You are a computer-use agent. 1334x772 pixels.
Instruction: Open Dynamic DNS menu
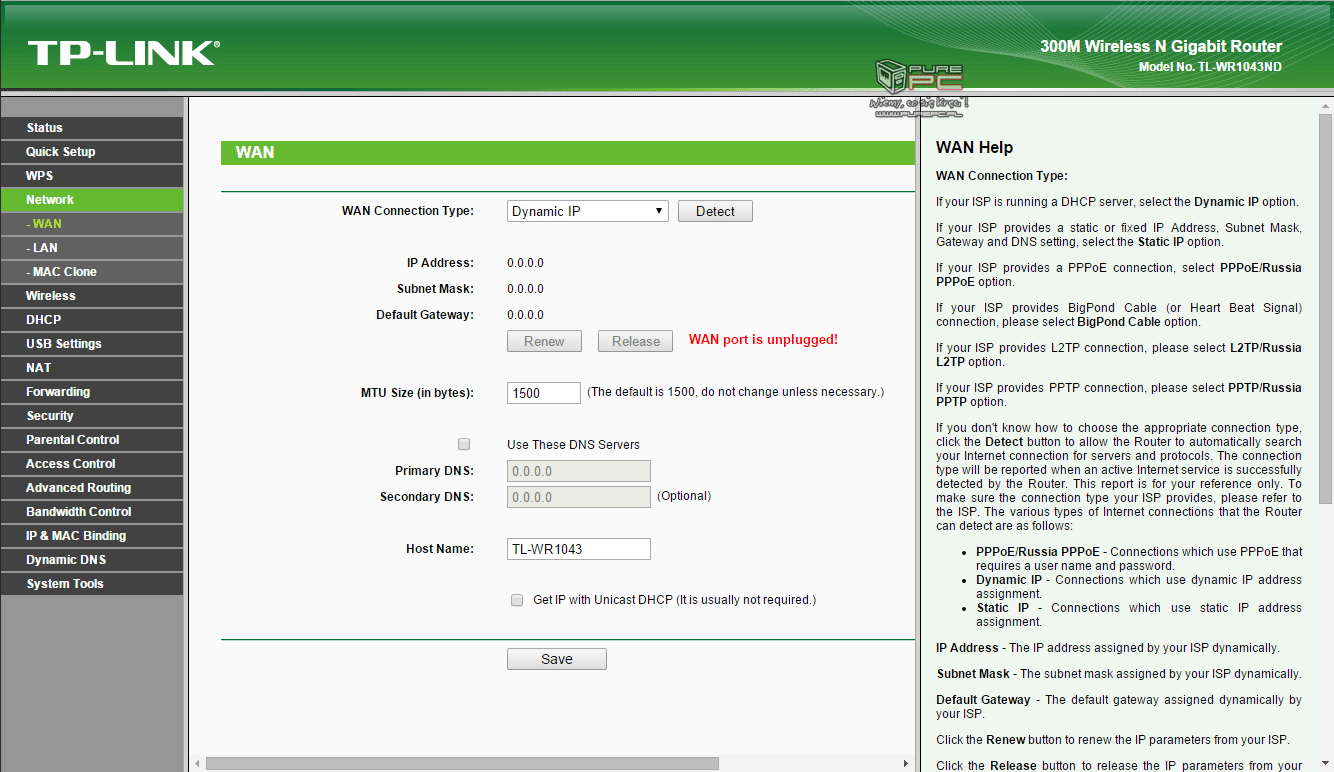tap(92, 560)
